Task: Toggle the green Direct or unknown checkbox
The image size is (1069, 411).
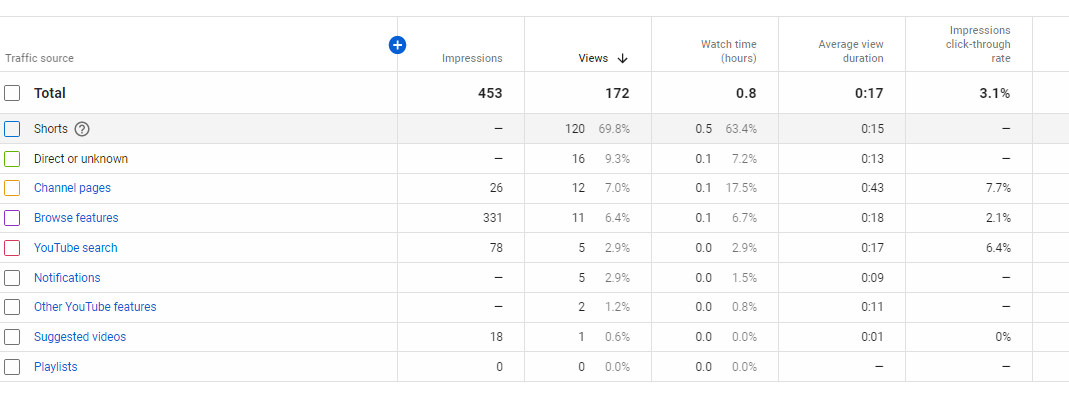Action: pyautogui.click(x=12, y=159)
